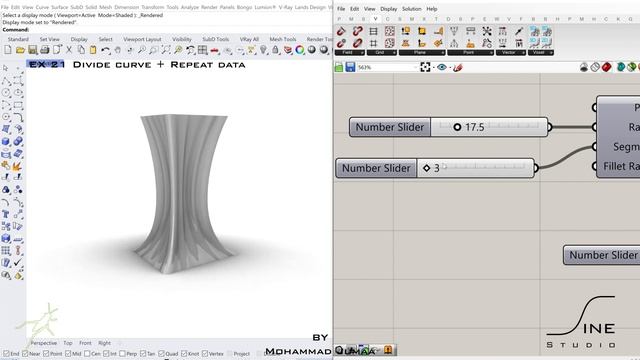Image resolution: width=640 pixels, height=360 pixels.
Task: Open the Rhino Curve menu
Action: tap(42, 7)
